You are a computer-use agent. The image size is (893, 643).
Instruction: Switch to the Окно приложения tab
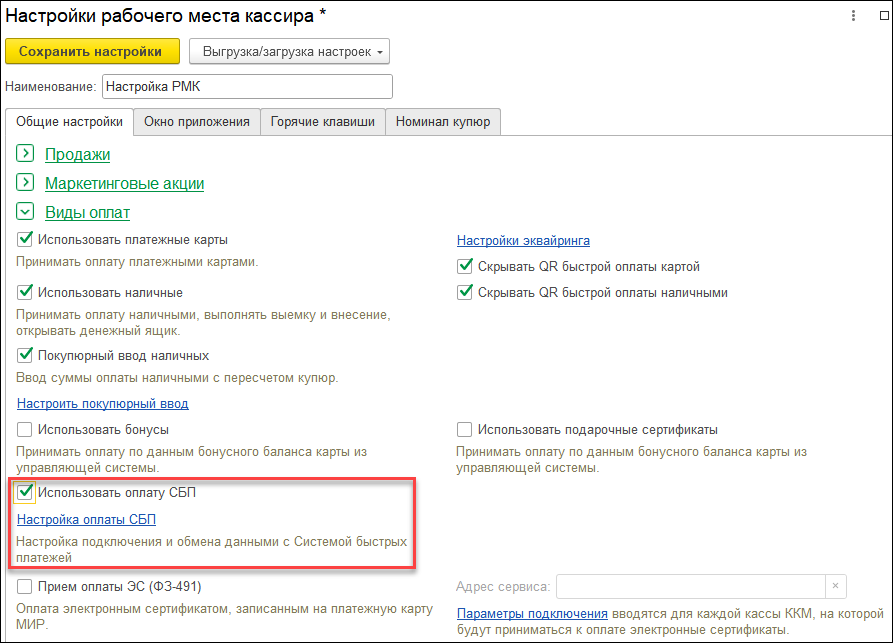pyautogui.click(x=196, y=122)
